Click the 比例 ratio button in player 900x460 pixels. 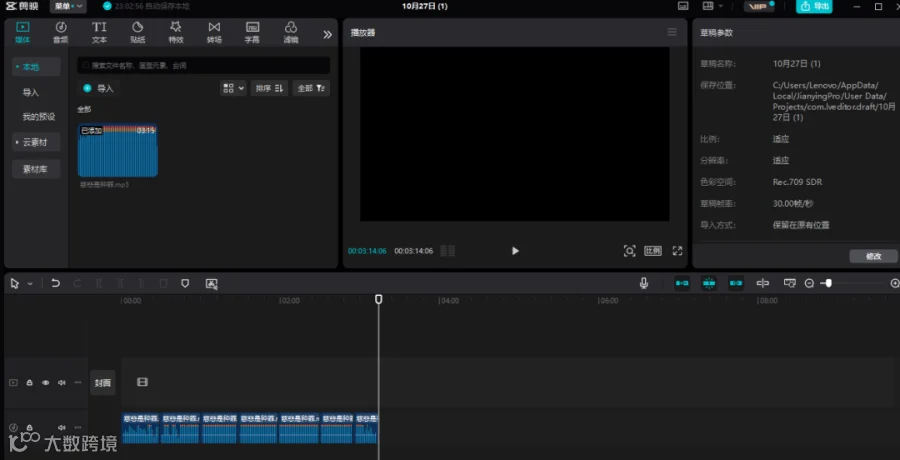[653, 251]
